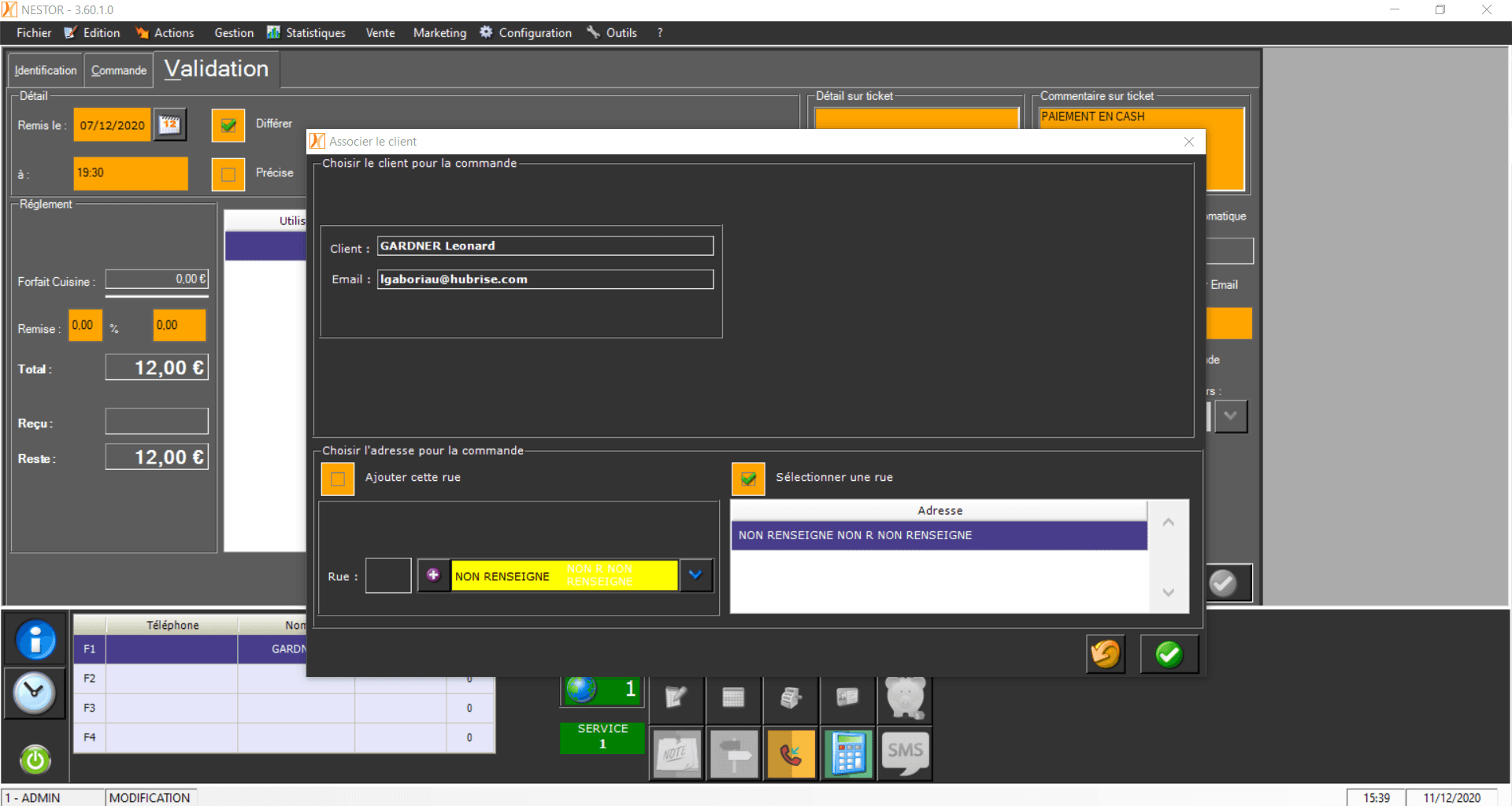The width and height of the screenshot is (1512, 806).
Task: Confirm with the green checkmark button
Action: 1169,654
